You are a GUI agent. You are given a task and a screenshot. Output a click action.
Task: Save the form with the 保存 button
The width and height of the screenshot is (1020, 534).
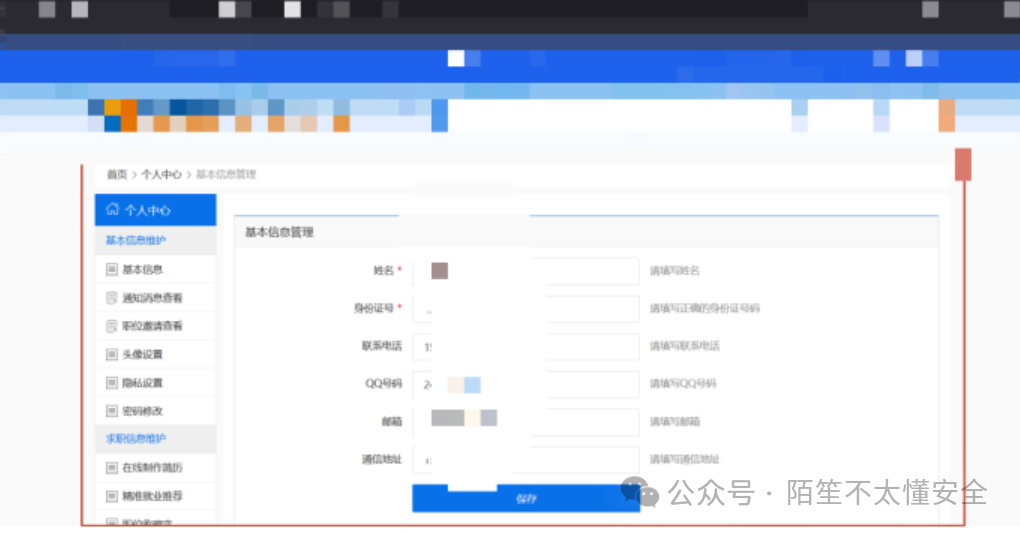tap(526, 498)
